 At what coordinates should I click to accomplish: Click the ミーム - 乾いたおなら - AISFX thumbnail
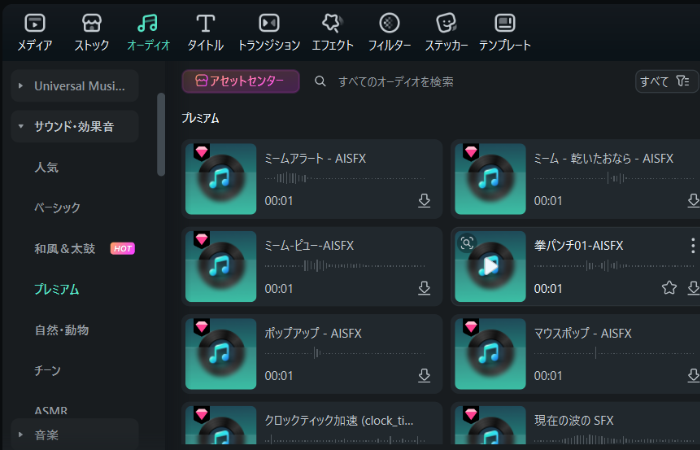tap(490, 179)
